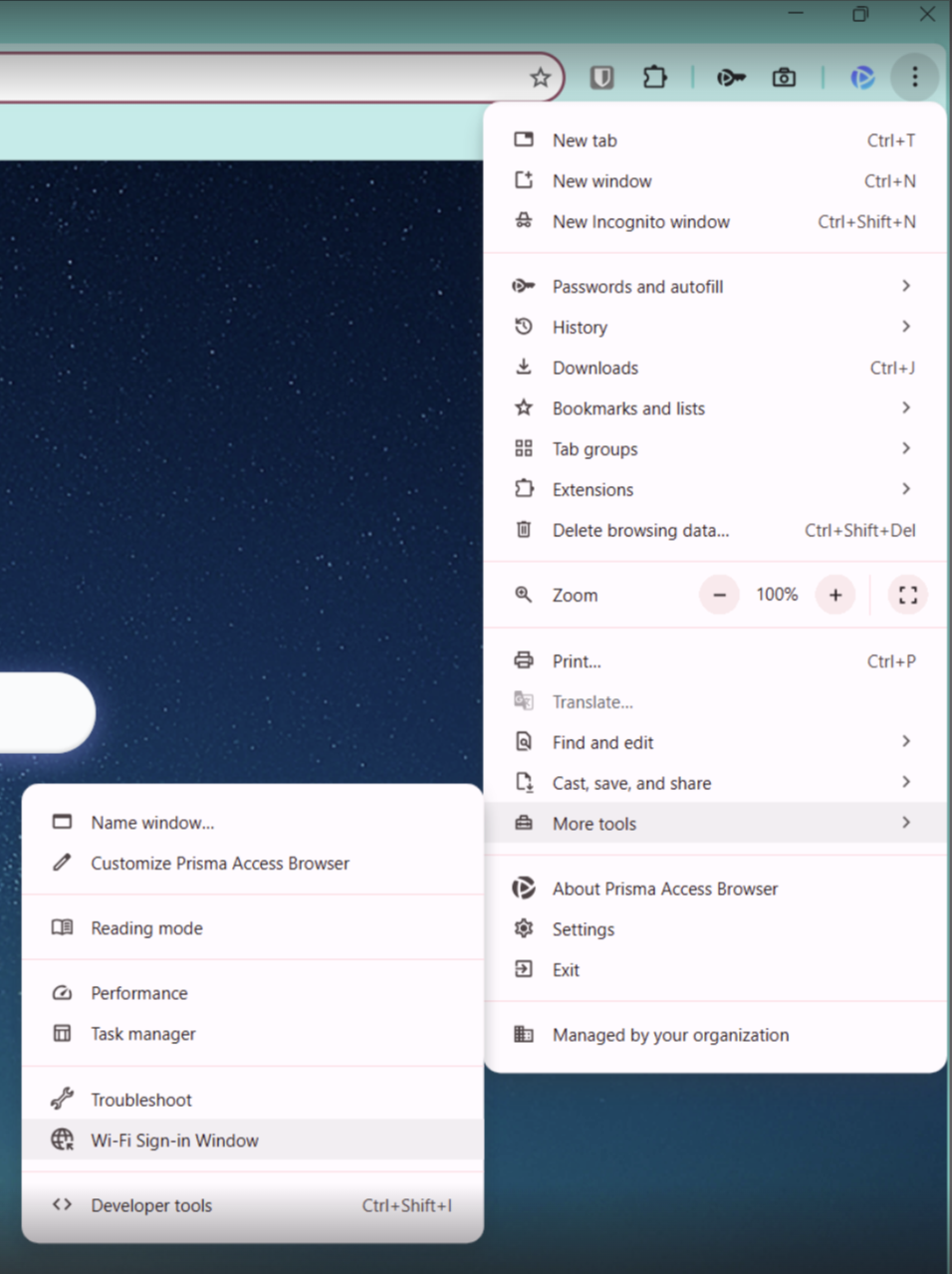Click the History clock icon

coord(524,326)
